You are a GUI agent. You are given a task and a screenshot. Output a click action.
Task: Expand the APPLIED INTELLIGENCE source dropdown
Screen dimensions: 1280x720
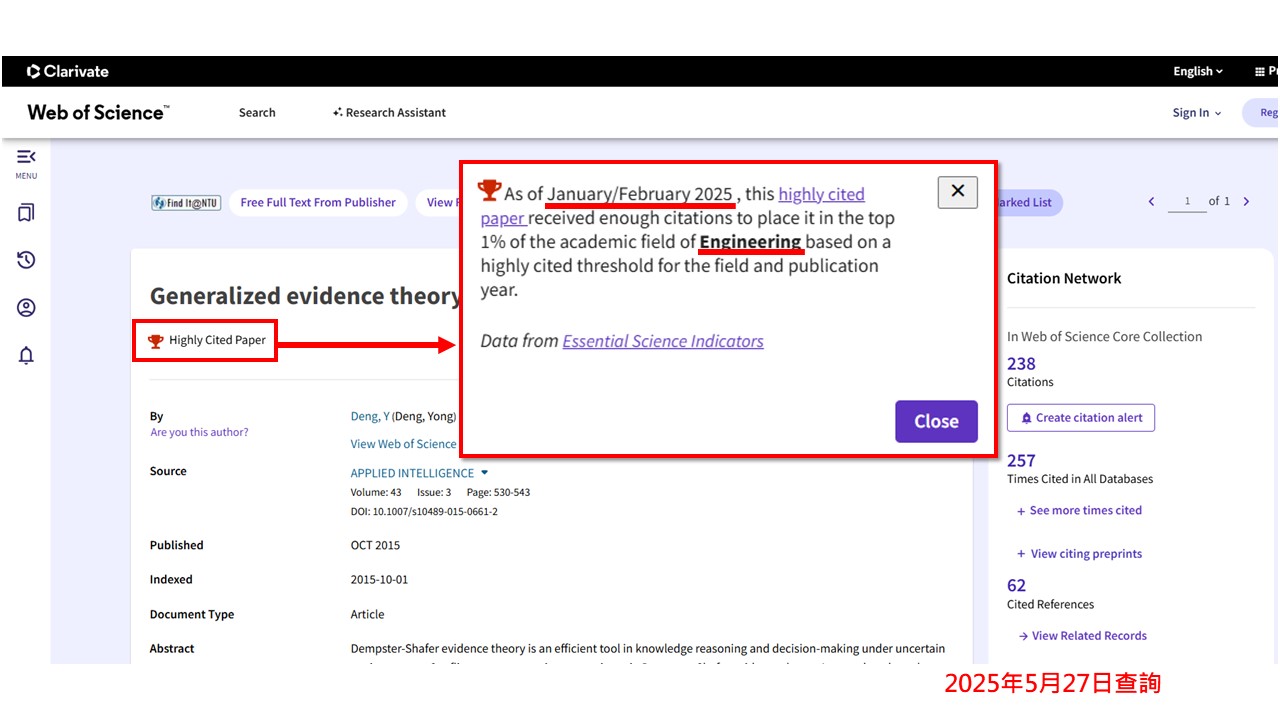tap(419, 473)
